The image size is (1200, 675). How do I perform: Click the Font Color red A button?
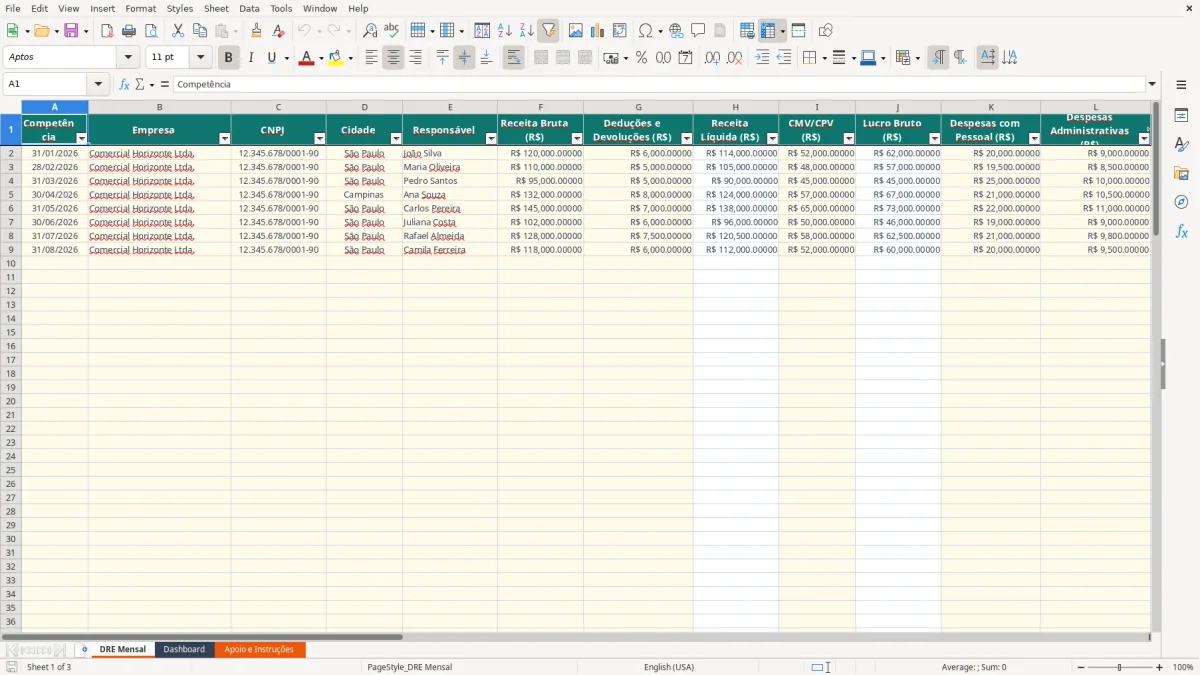click(306, 58)
